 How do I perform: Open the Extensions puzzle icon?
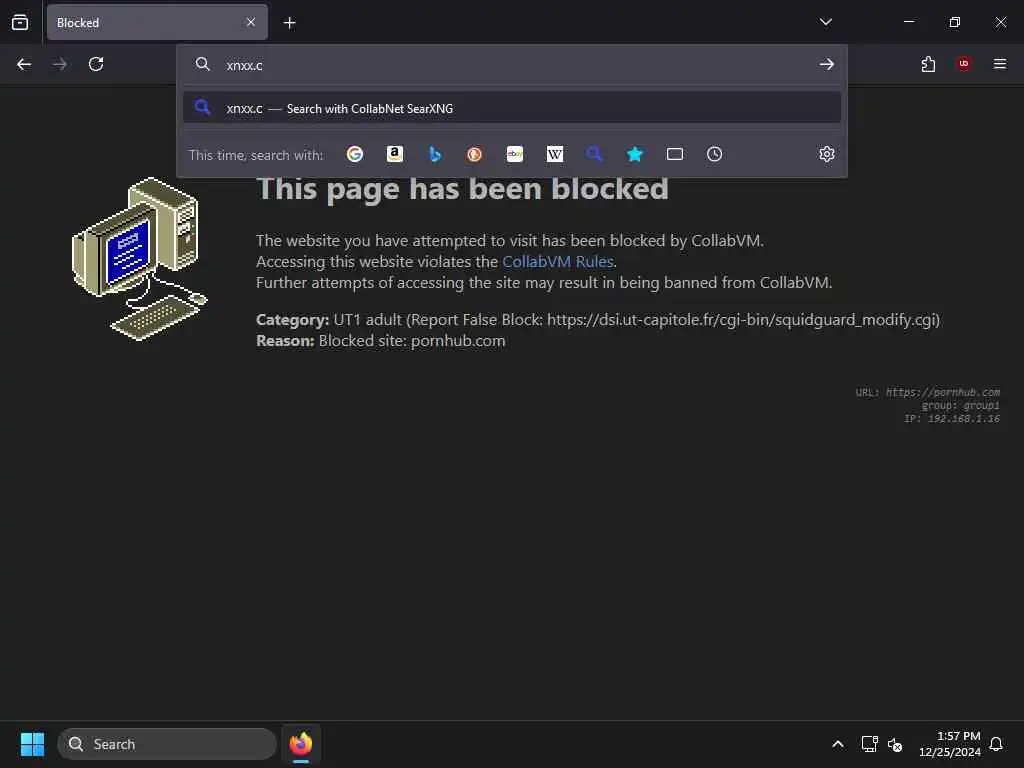tap(928, 64)
